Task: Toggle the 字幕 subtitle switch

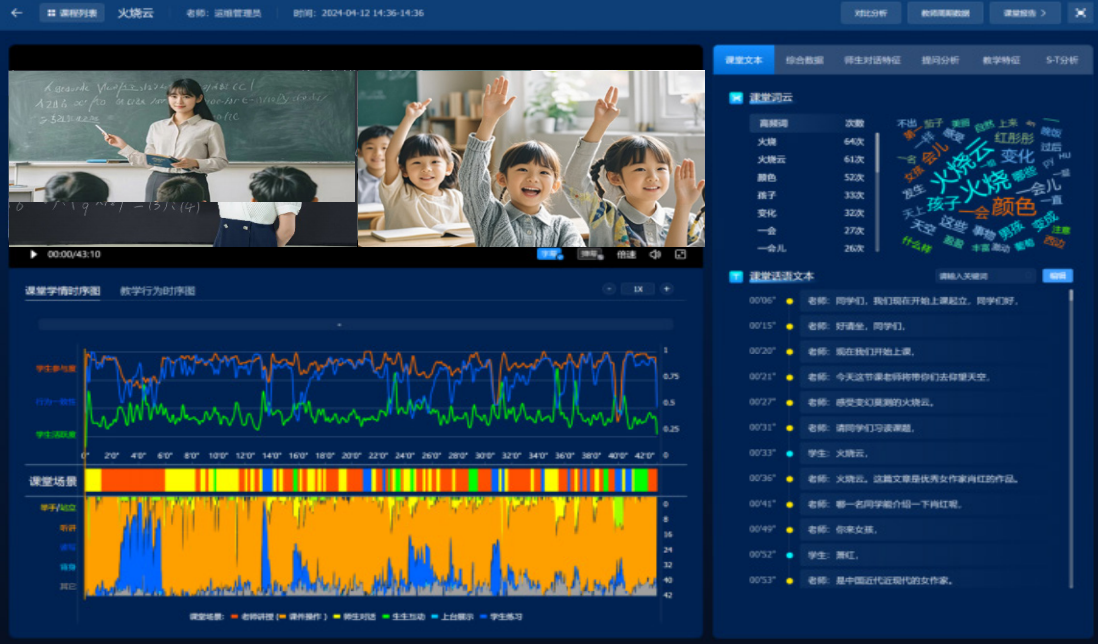Action: click(x=549, y=255)
